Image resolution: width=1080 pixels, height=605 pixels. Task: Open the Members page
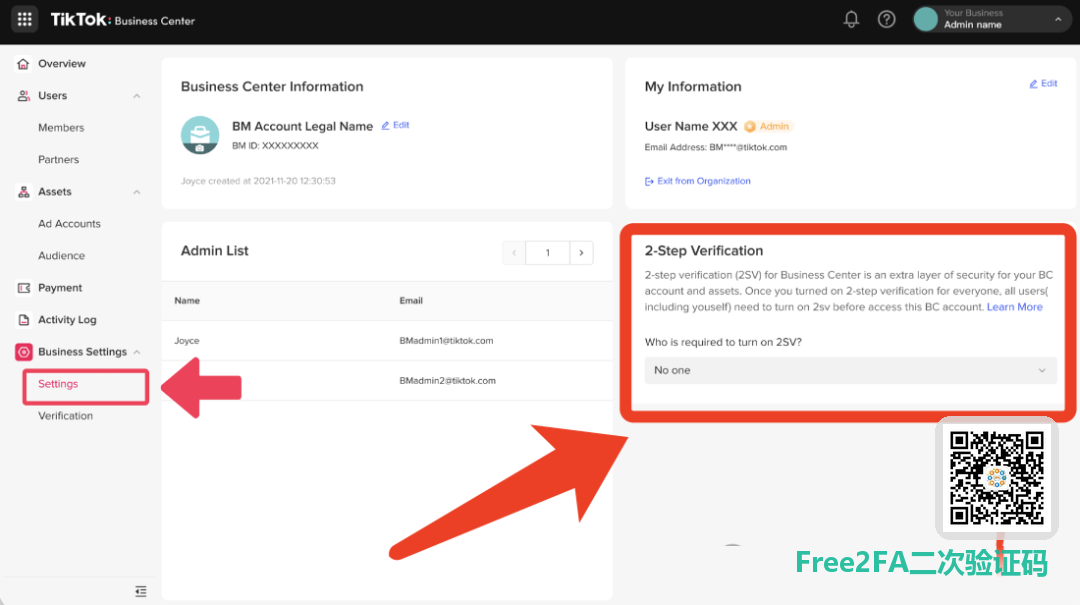coord(61,127)
